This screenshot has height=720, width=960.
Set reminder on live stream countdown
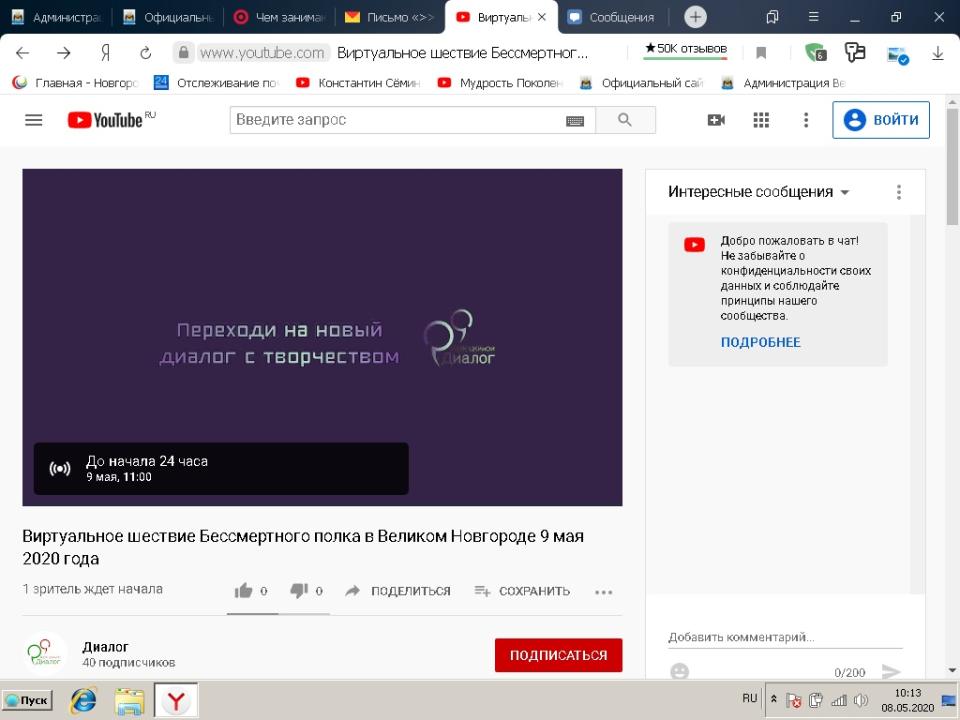[x=60, y=469]
